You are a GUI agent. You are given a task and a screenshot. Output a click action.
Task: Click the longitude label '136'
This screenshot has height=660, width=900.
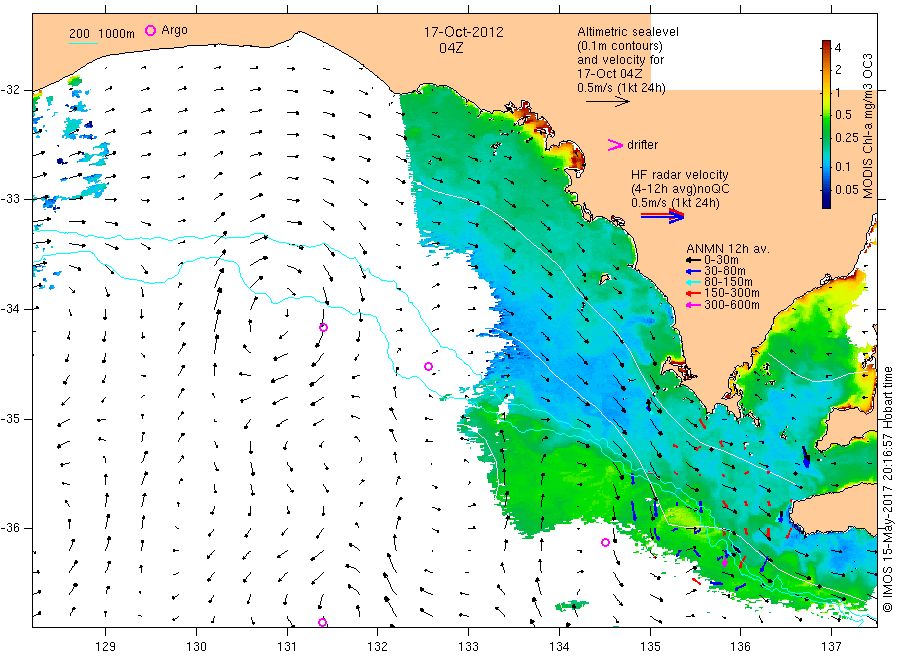[x=740, y=647]
